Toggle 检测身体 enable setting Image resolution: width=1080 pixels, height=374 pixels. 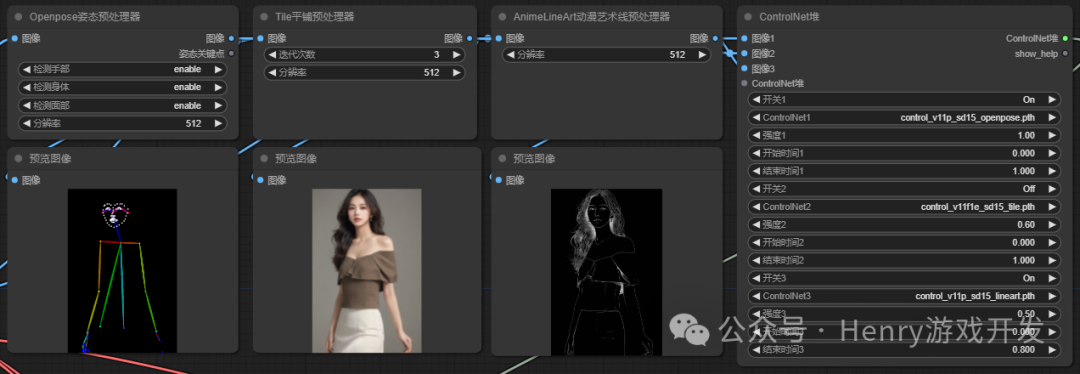coord(123,87)
